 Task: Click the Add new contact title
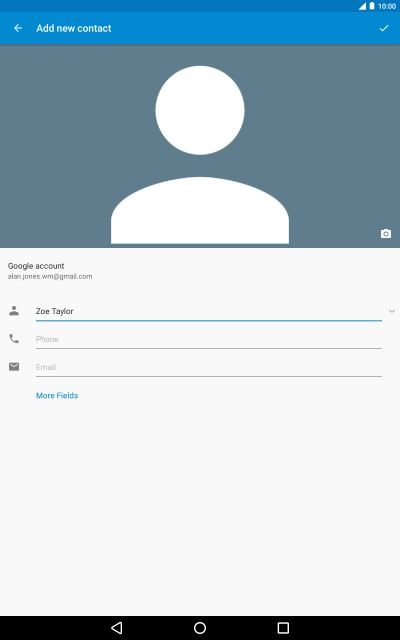coord(73,28)
